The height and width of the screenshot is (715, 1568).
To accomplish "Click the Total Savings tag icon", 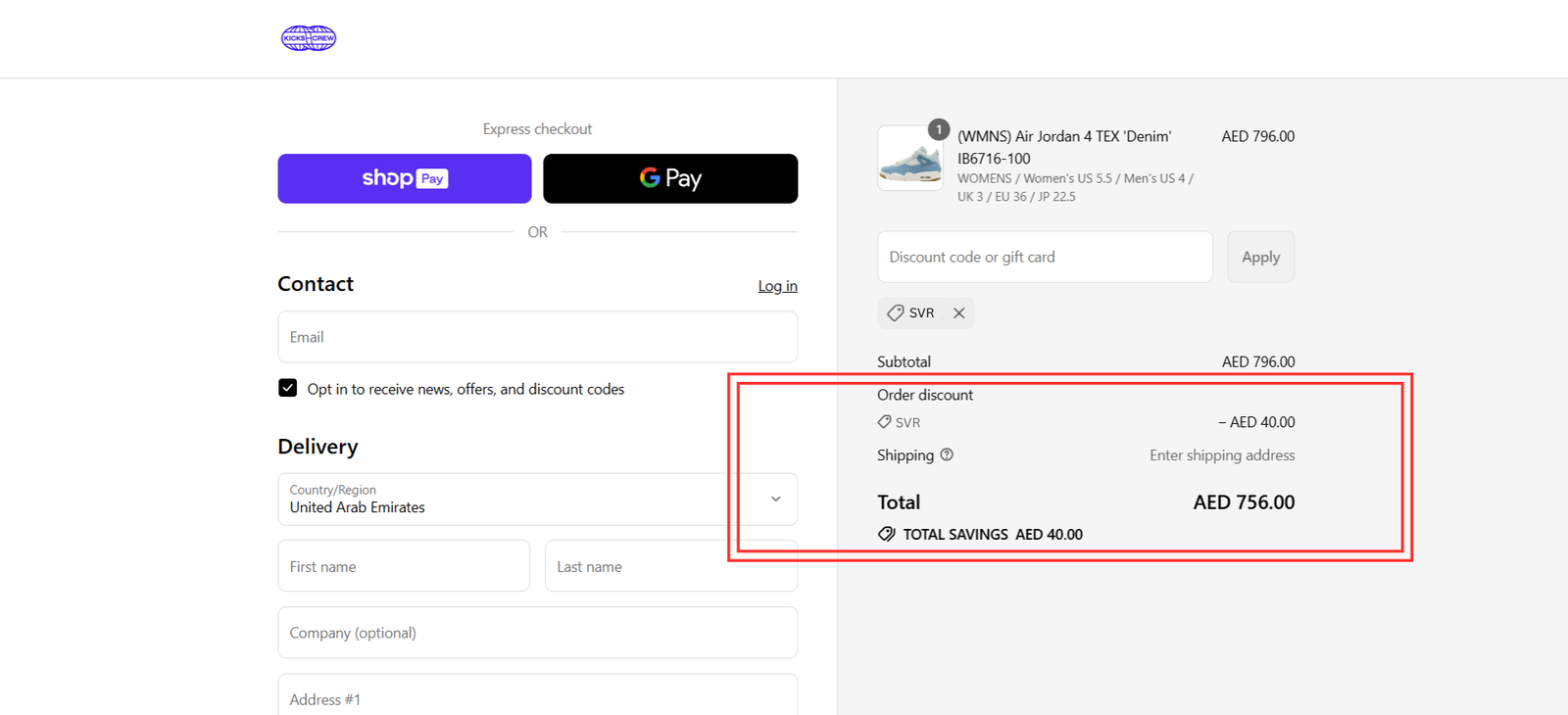I will tap(887, 535).
